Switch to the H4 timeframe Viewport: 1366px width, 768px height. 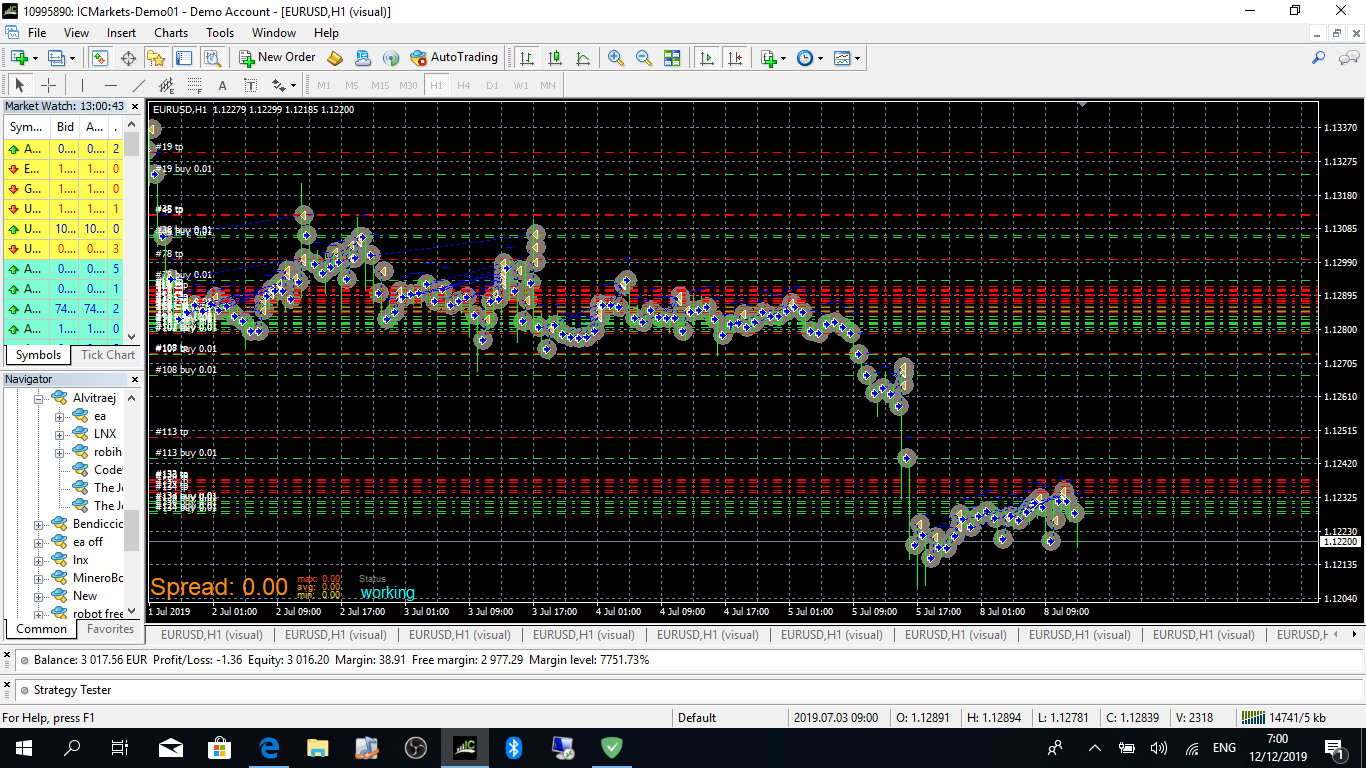[464, 86]
